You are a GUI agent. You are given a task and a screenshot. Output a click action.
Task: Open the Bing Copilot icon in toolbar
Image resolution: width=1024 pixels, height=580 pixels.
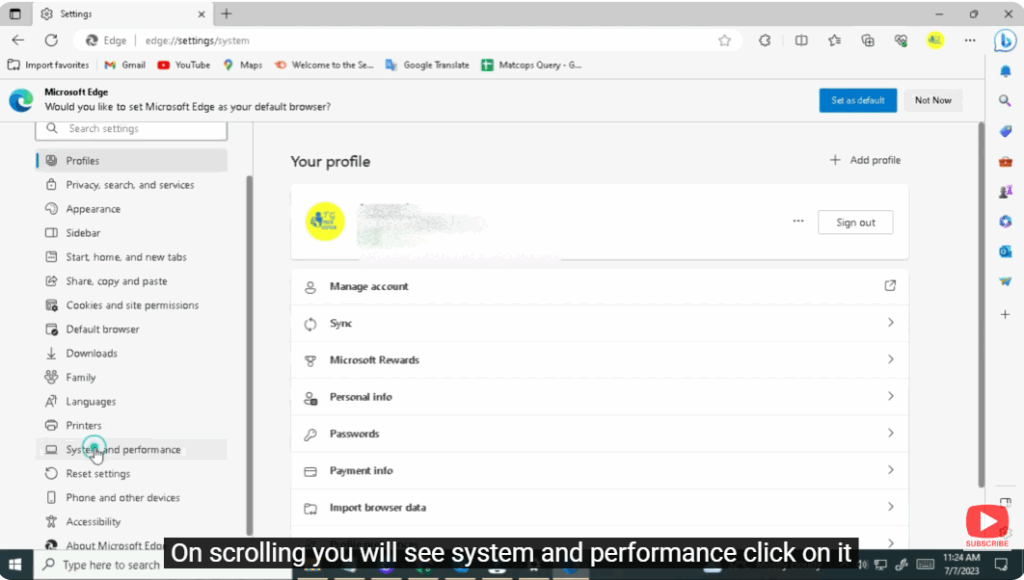click(x=1006, y=40)
